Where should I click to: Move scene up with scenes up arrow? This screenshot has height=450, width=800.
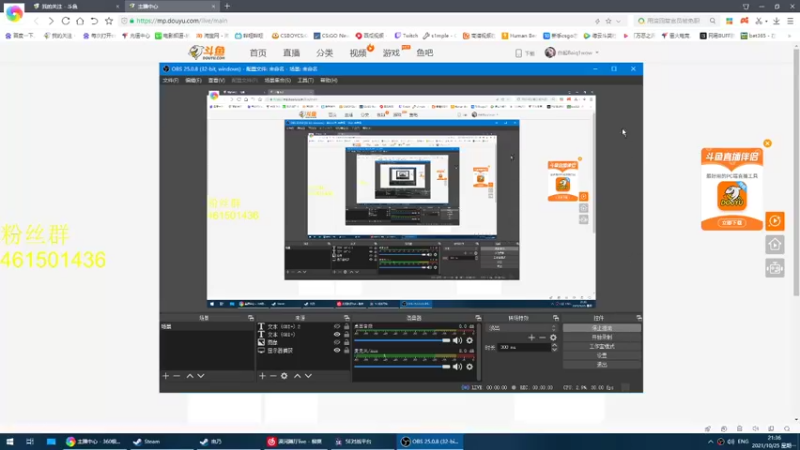click(190, 376)
